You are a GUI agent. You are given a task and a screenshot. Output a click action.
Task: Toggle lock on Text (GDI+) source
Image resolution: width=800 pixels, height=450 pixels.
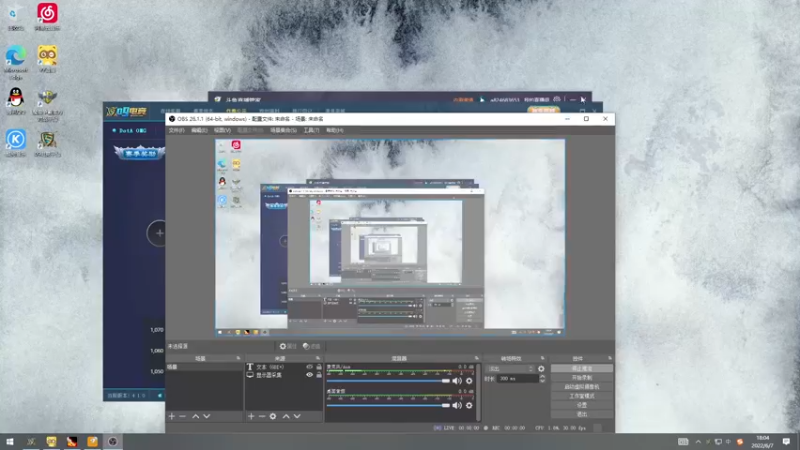coord(319,367)
